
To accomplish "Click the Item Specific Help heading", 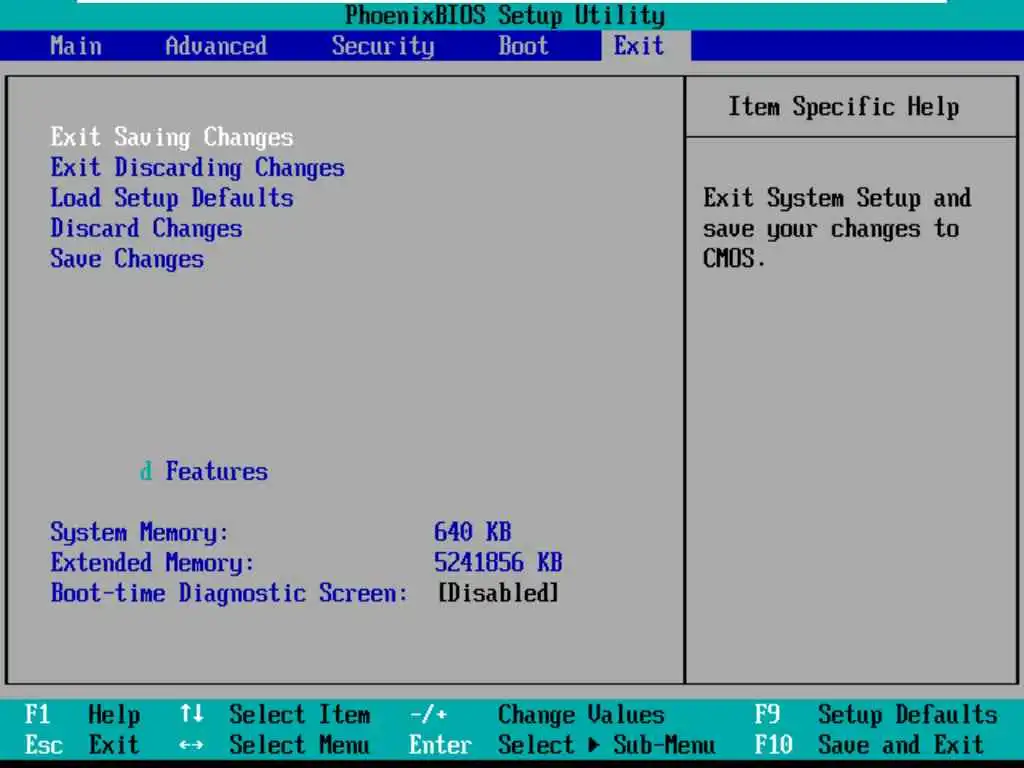I will 844,106.
